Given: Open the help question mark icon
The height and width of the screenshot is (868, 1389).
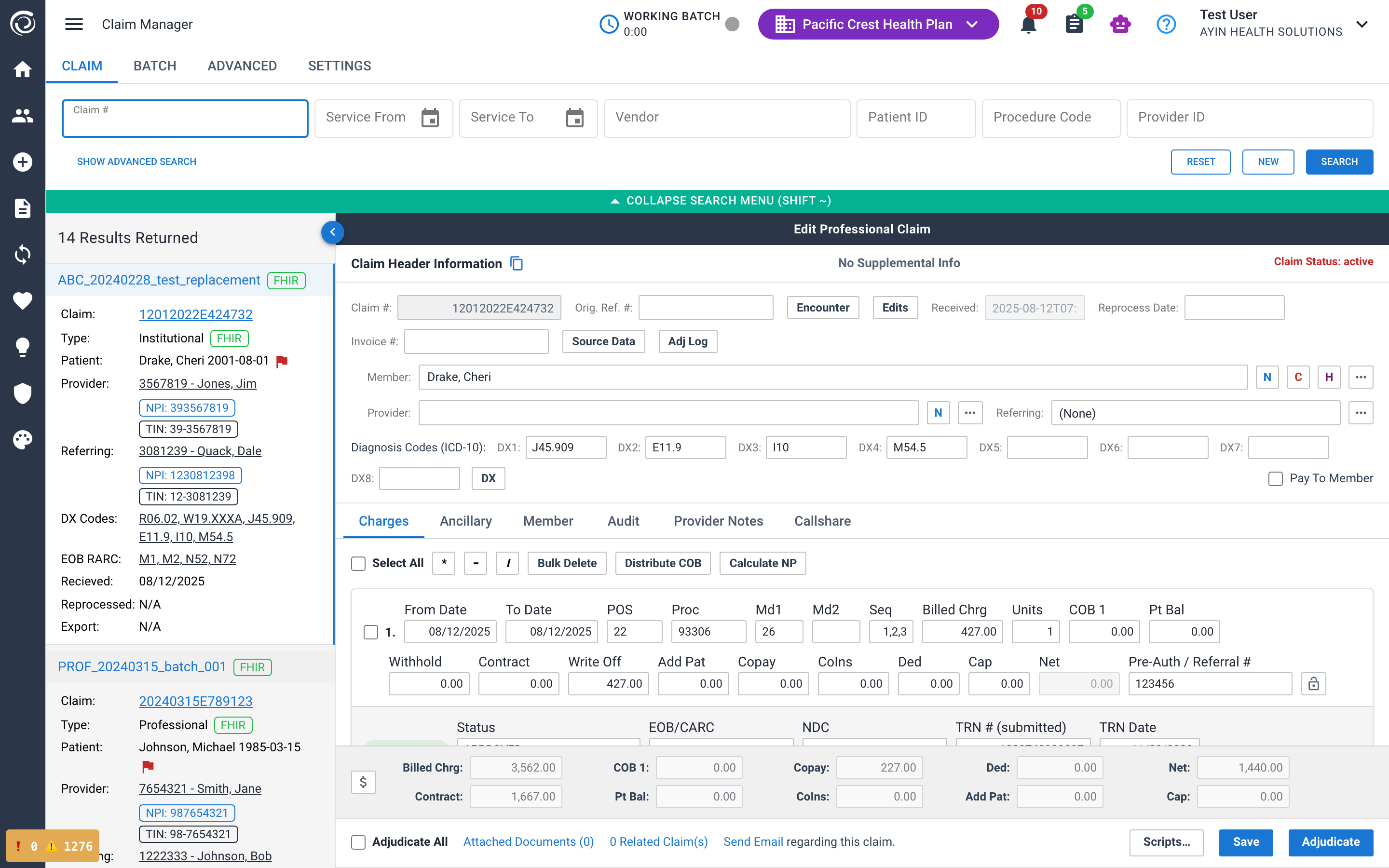Looking at the screenshot, I should [1166, 24].
